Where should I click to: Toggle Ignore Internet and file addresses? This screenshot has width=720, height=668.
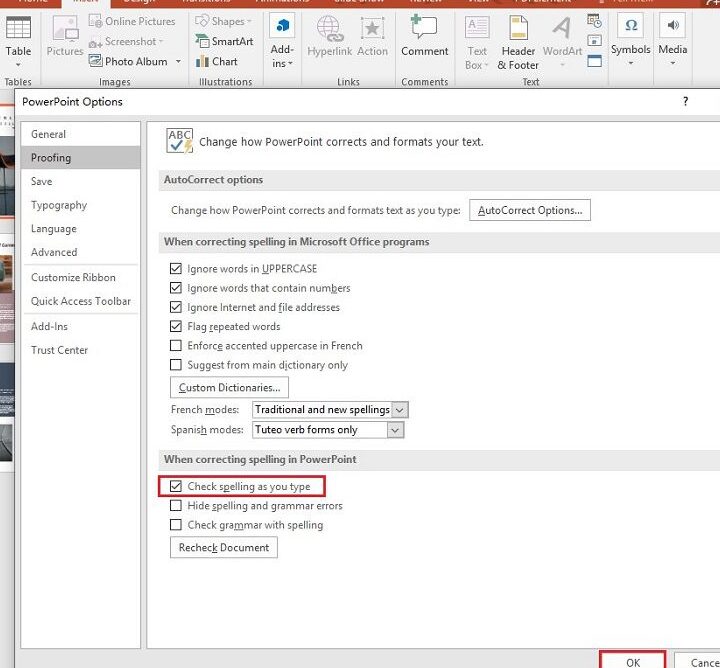tap(175, 307)
